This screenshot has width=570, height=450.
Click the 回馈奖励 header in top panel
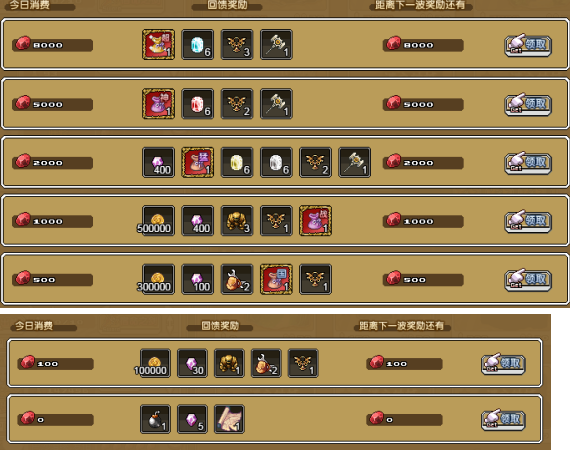[x=227, y=5]
